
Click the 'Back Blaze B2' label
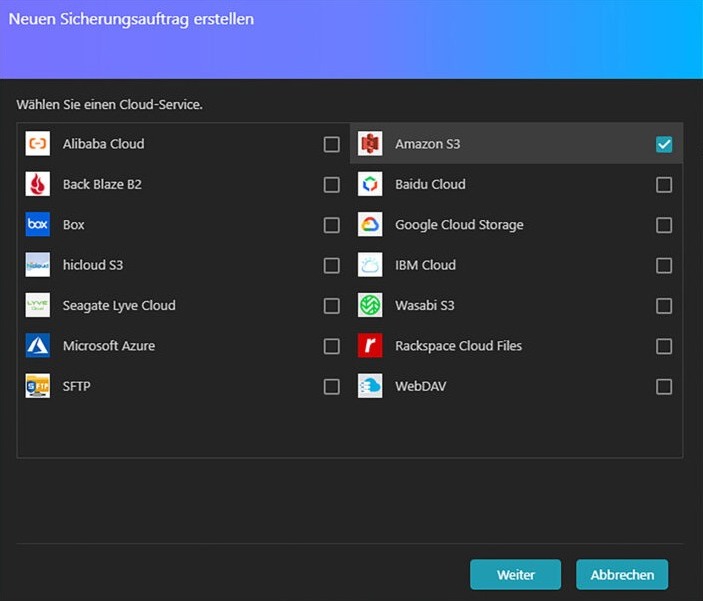click(x=102, y=184)
